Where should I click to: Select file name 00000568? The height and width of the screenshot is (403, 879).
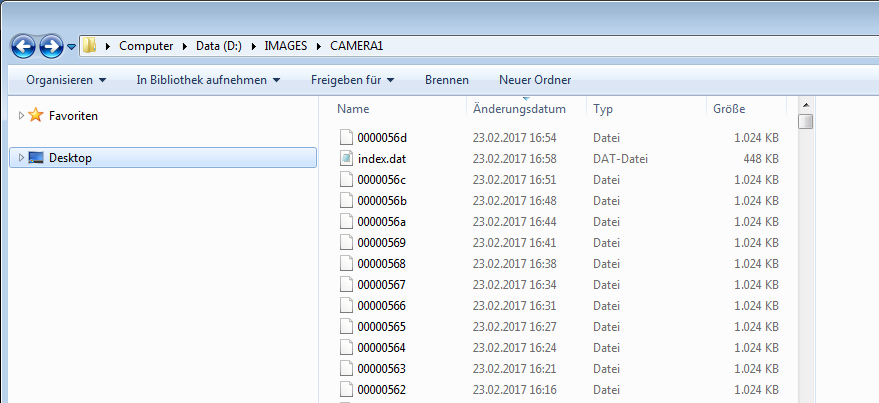click(x=382, y=264)
